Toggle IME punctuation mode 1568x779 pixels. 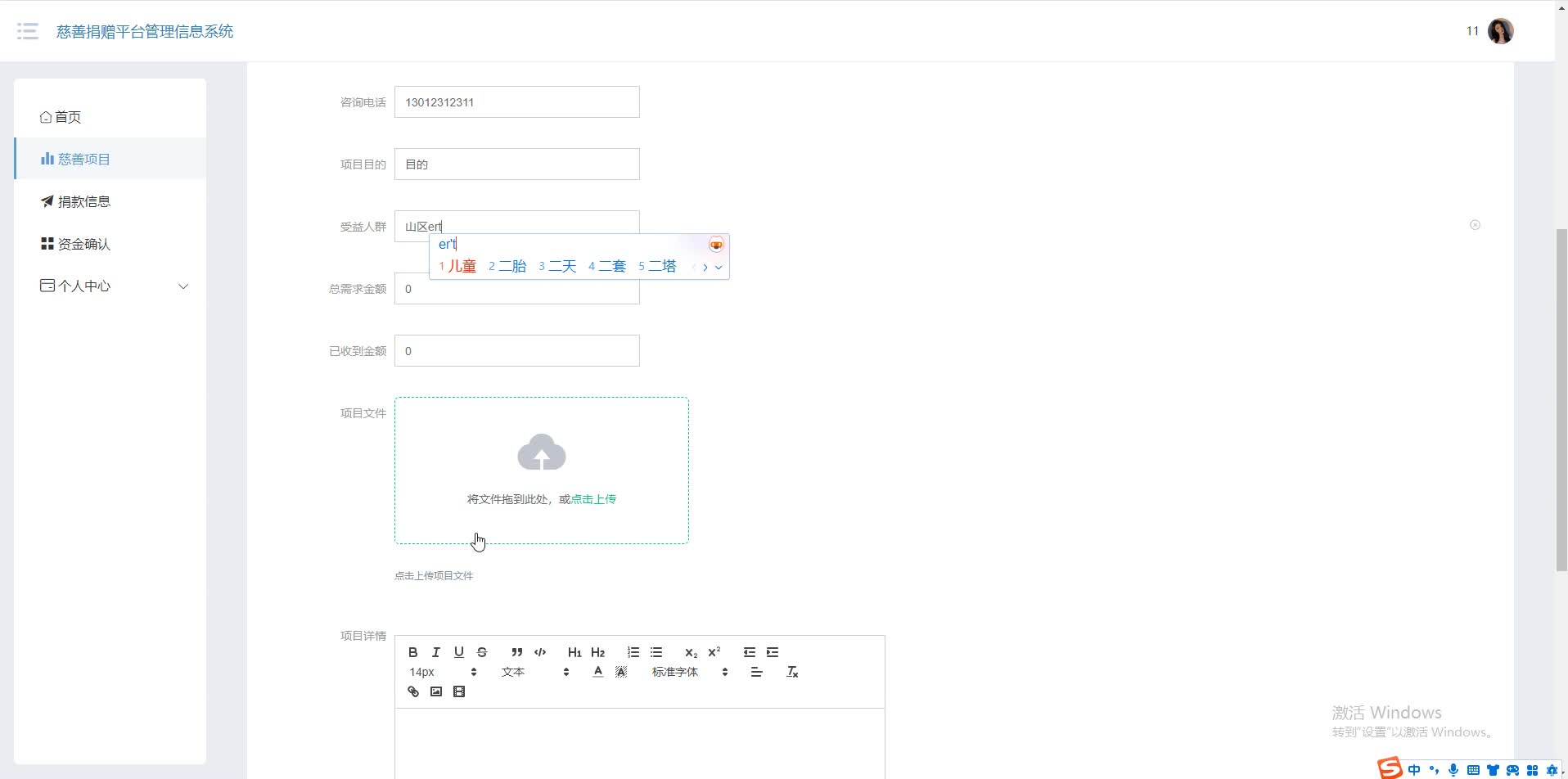coord(1434,770)
